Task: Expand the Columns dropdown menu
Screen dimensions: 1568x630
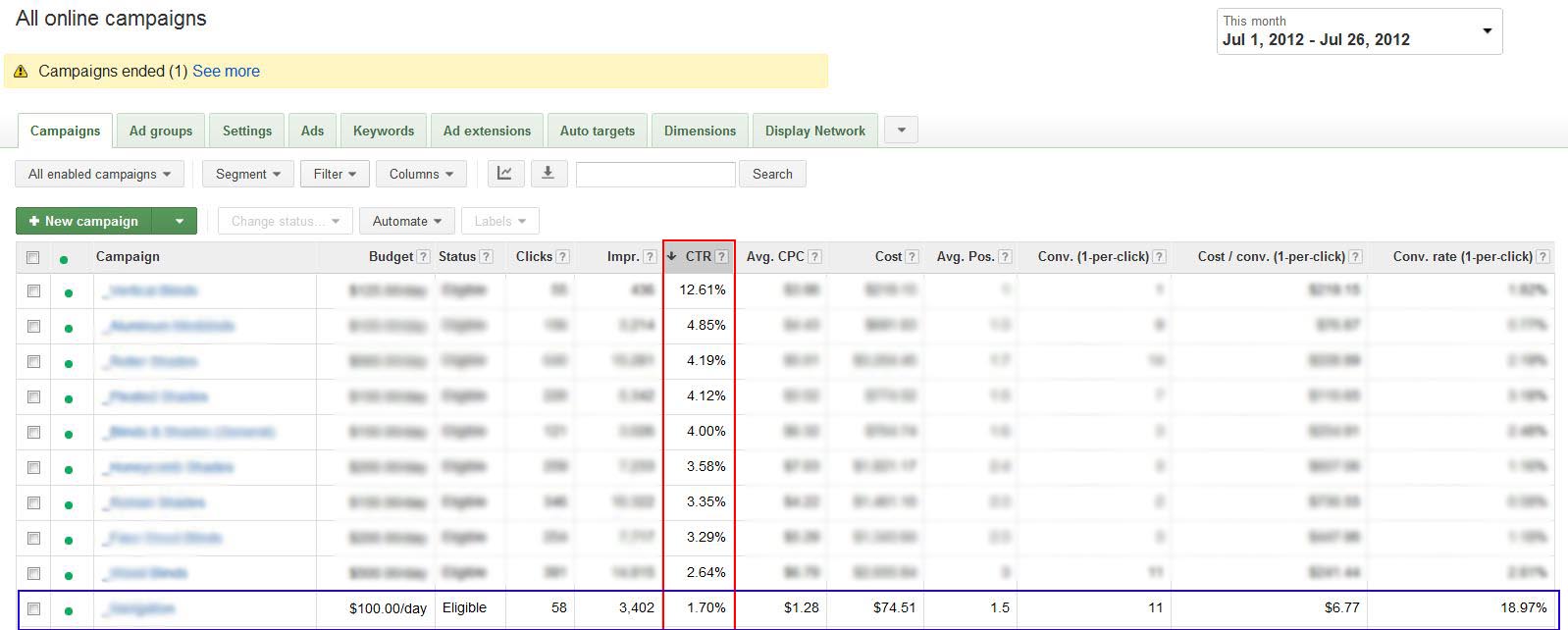Action: [x=421, y=174]
